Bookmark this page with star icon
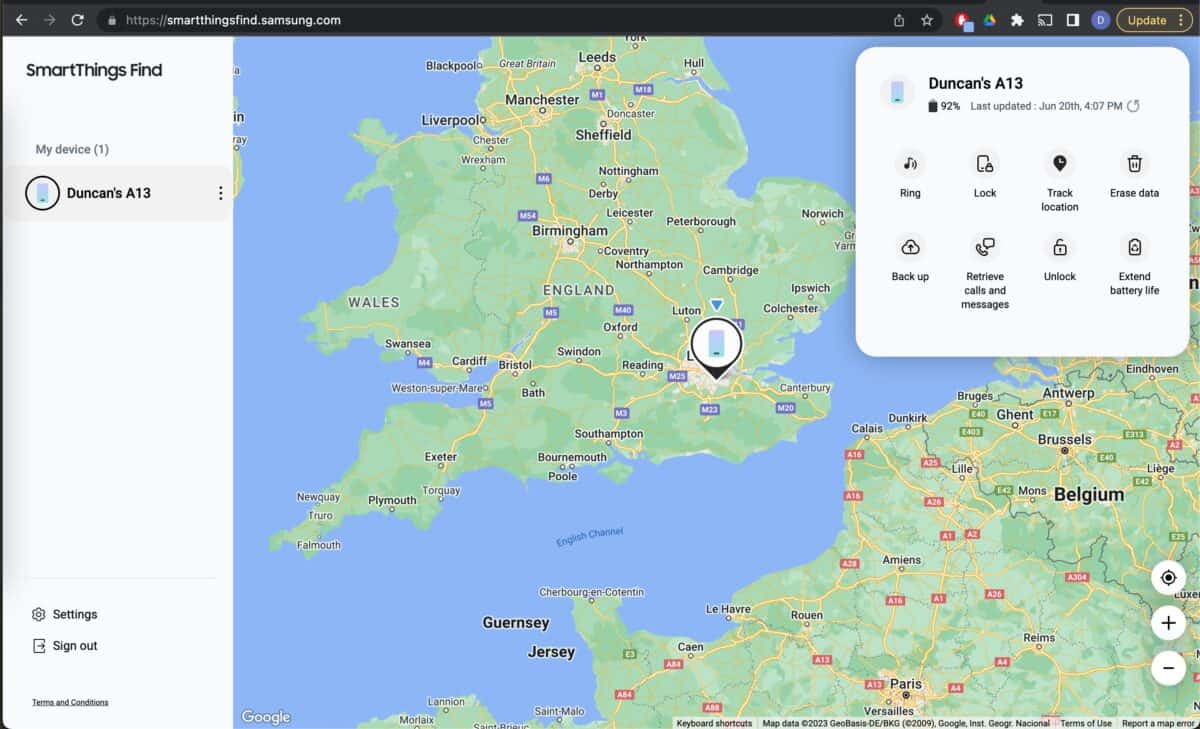This screenshot has width=1200, height=729. (x=927, y=20)
